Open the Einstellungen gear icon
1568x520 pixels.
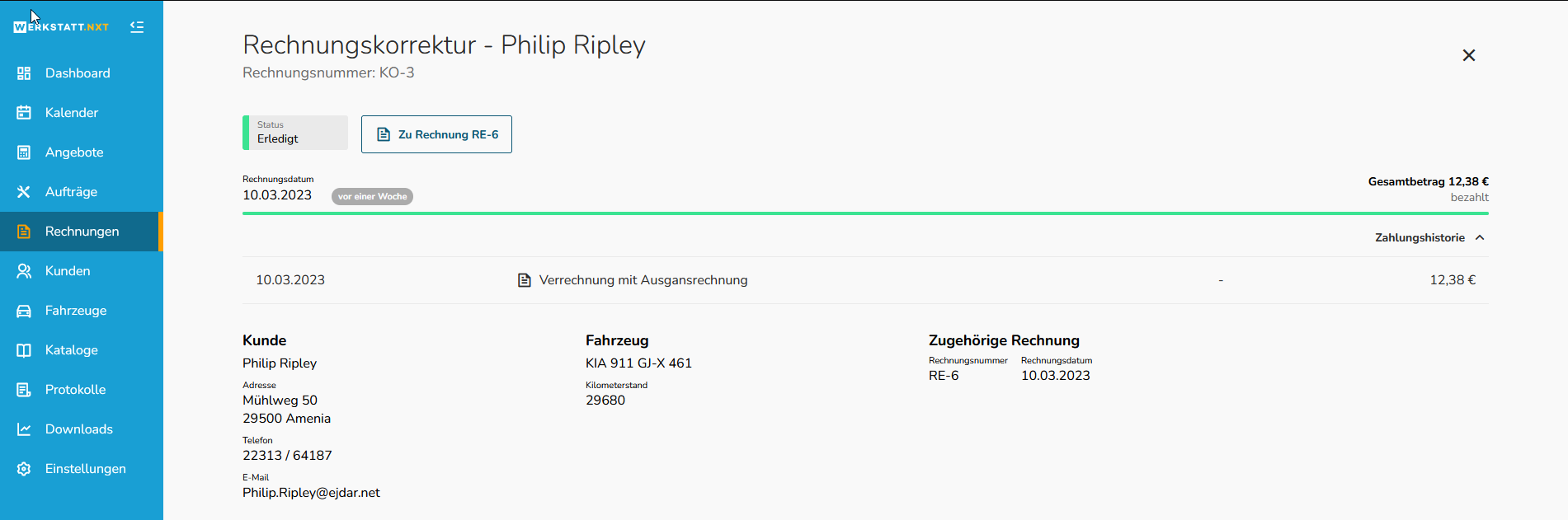pyautogui.click(x=24, y=469)
